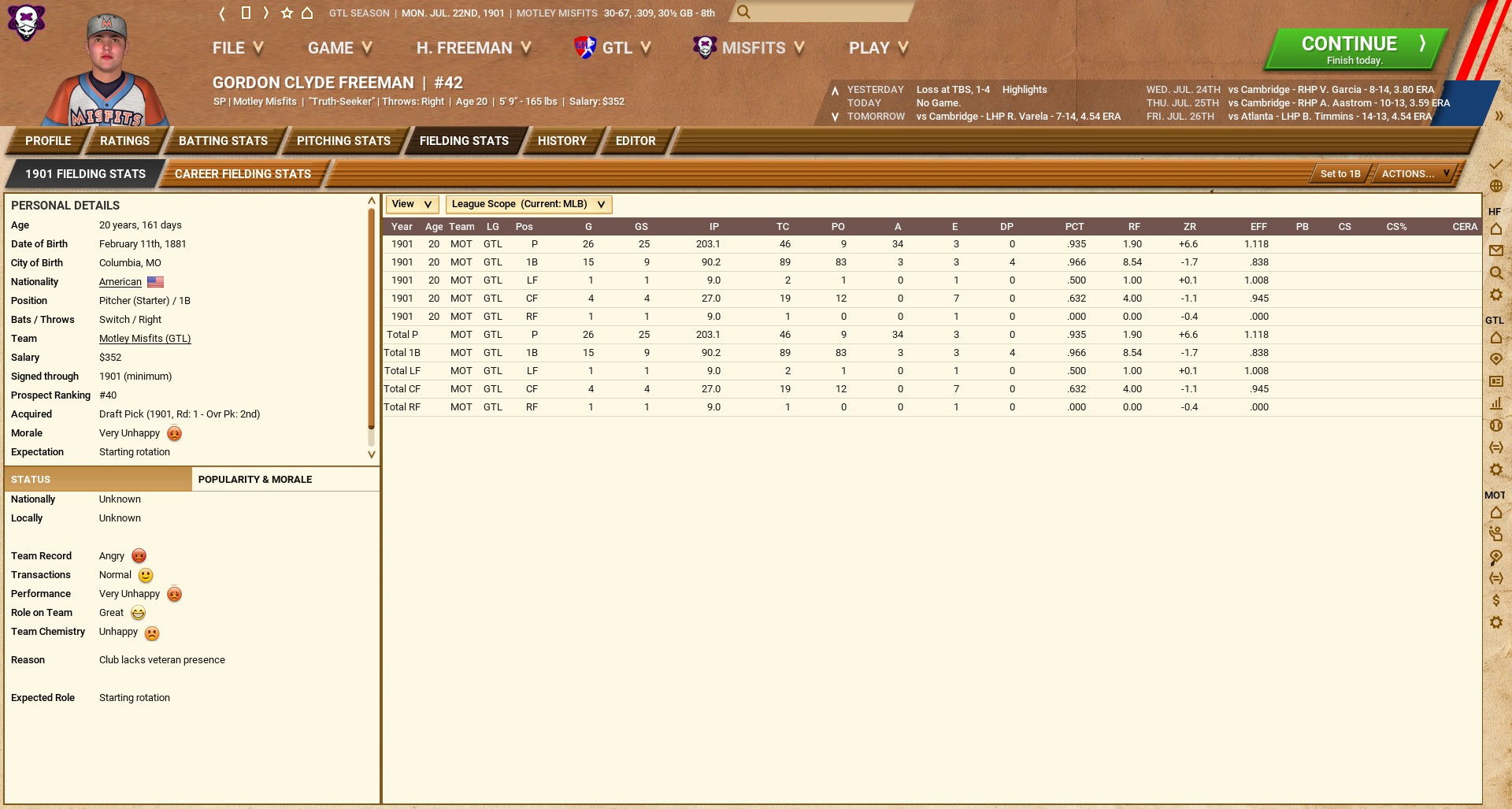Open the gear icon under HF
This screenshot has height=809, width=1512.
click(x=1496, y=295)
